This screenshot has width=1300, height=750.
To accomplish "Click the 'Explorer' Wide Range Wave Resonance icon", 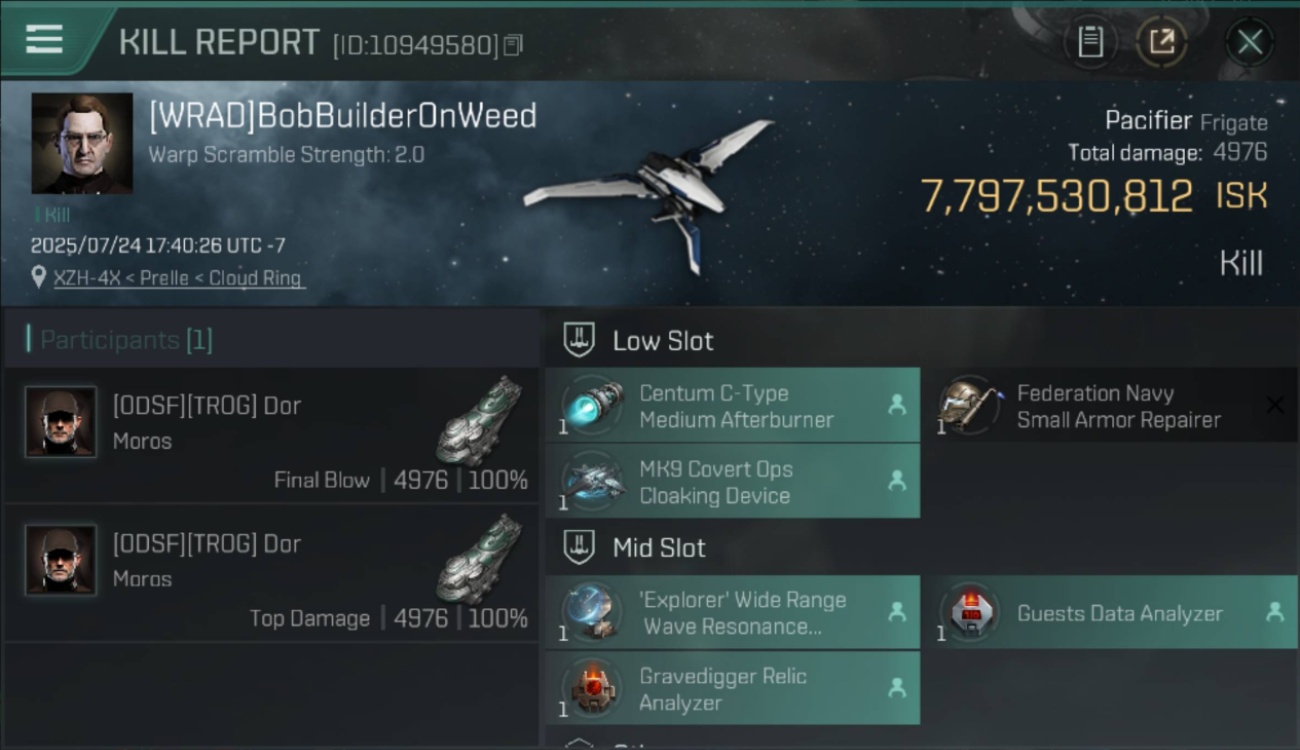I will pos(592,613).
